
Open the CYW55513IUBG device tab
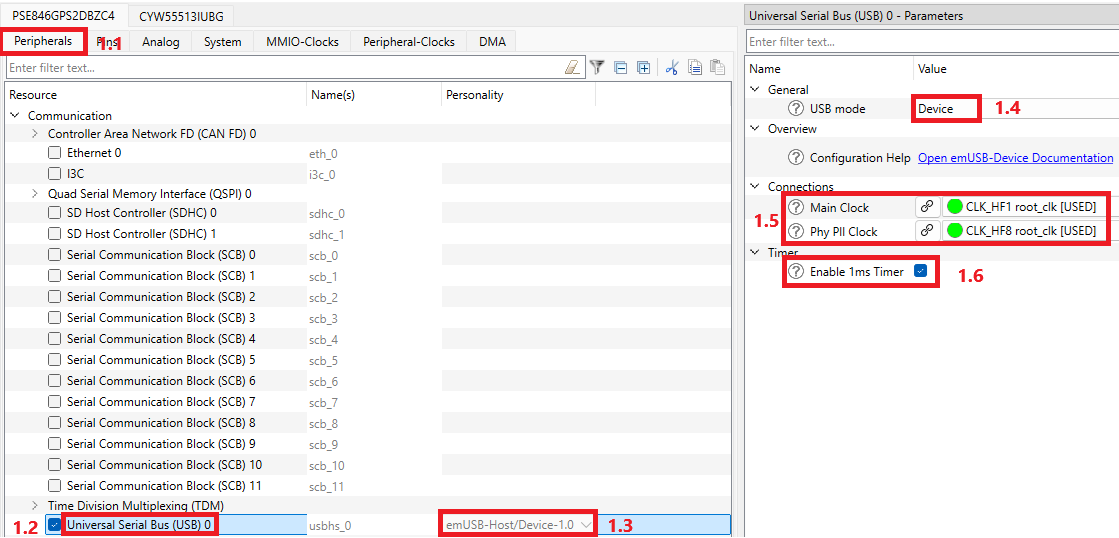pyautogui.click(x=182, y=16)
